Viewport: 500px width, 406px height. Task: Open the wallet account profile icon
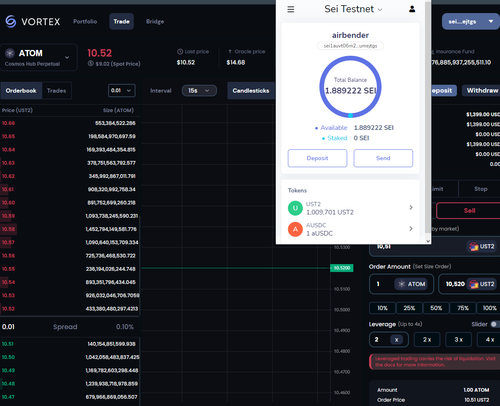point(412,9)
